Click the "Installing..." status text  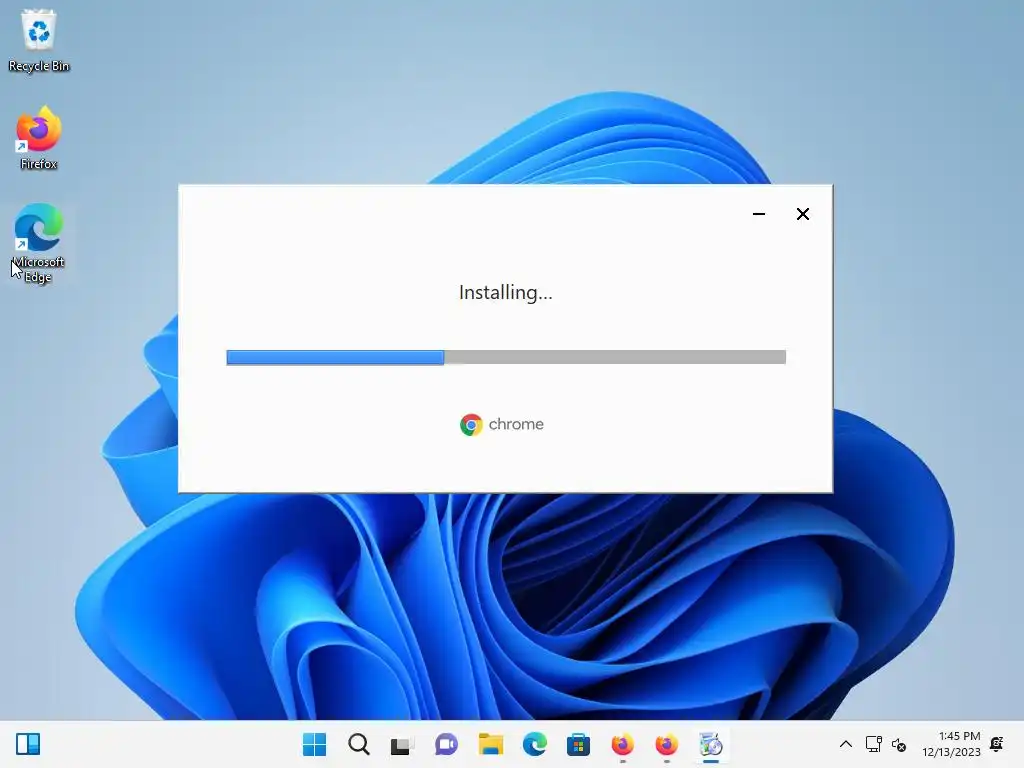(x=505, y=293)
